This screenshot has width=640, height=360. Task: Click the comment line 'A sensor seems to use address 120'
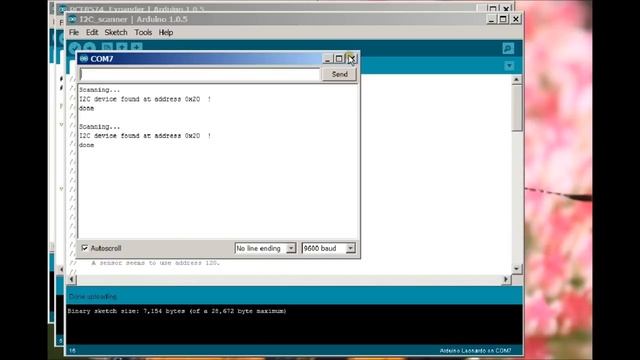coord(156,263)
